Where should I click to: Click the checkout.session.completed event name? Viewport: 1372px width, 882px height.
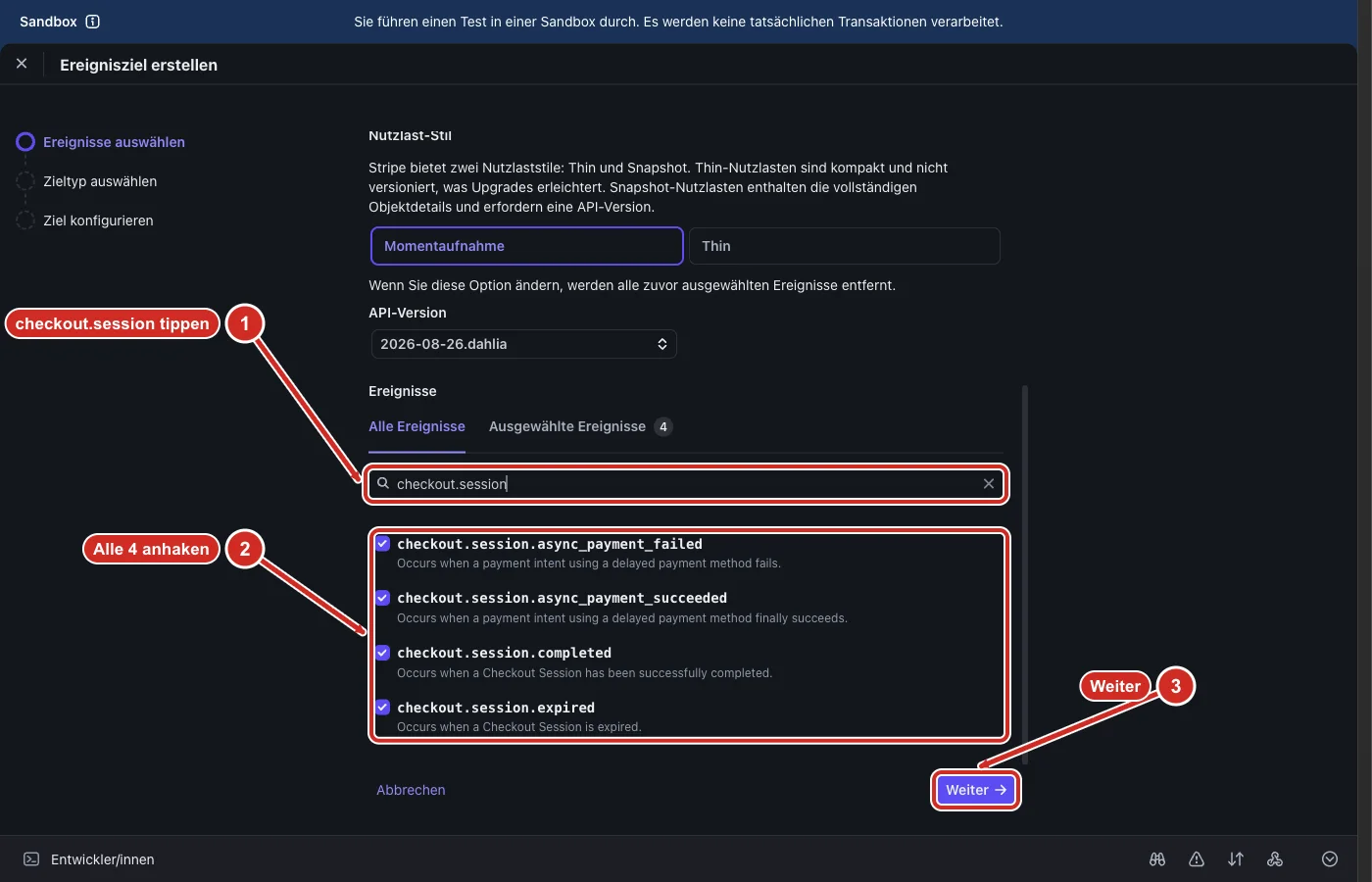click(504, 653)
